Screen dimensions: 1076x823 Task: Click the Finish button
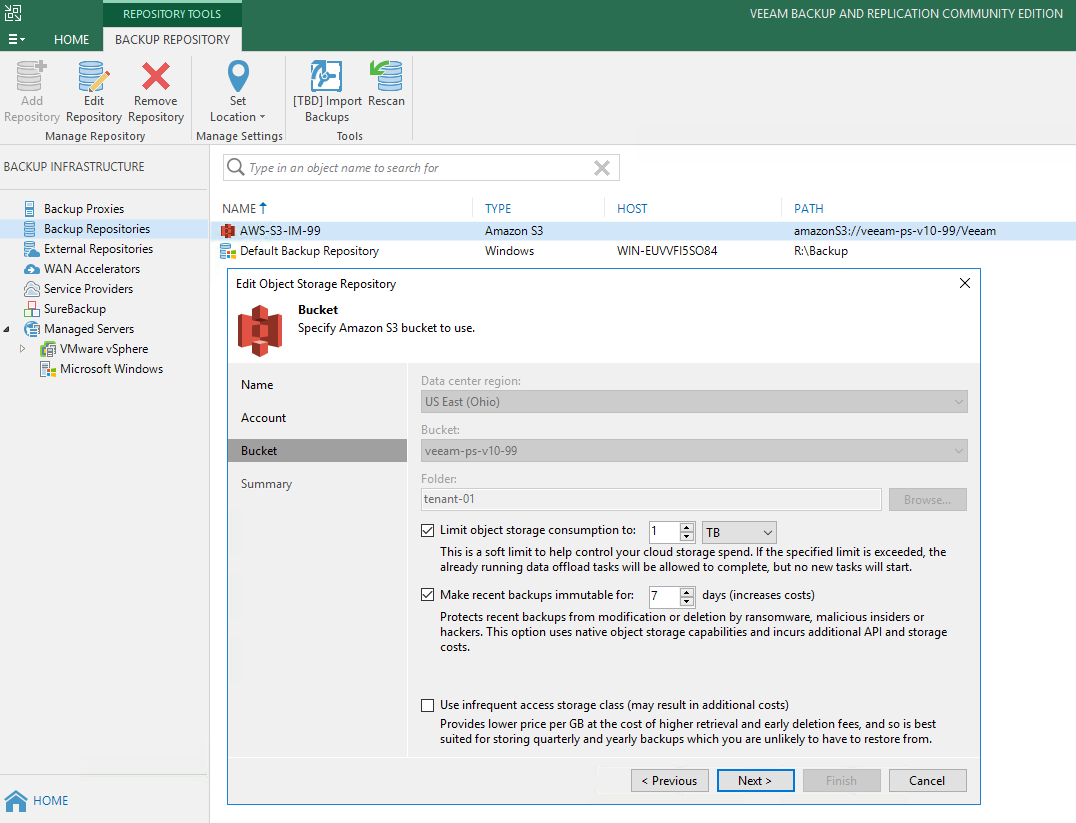coord(841,780)
